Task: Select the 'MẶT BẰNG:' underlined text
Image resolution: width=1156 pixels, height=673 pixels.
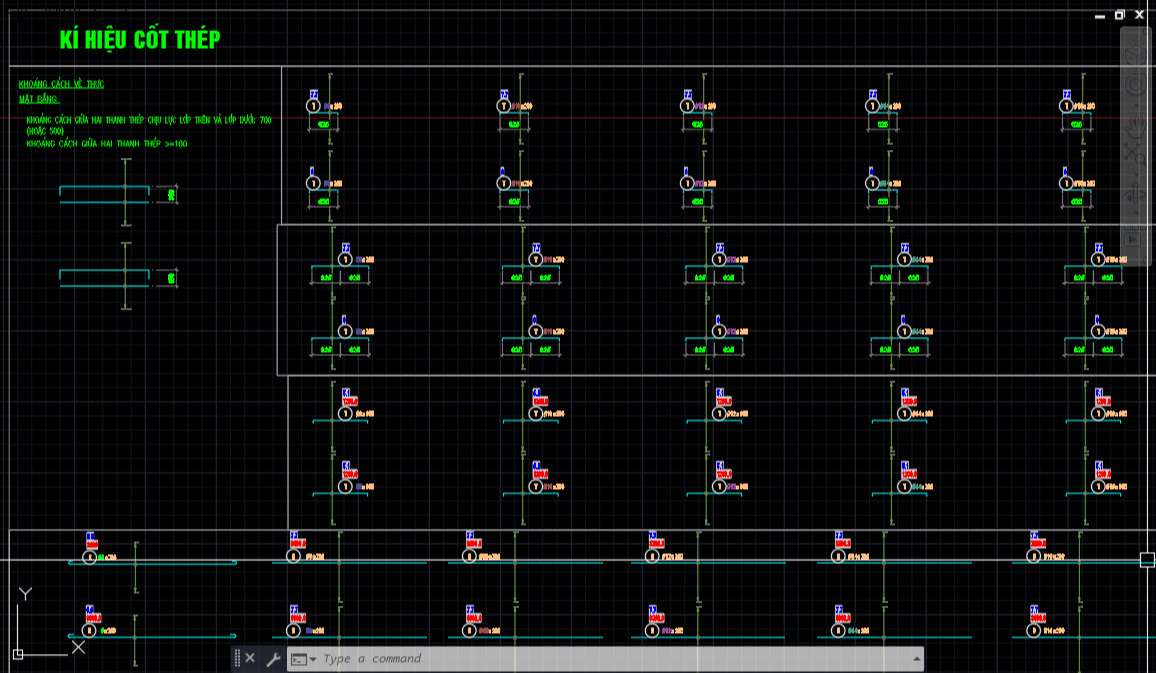Action: 39,99
